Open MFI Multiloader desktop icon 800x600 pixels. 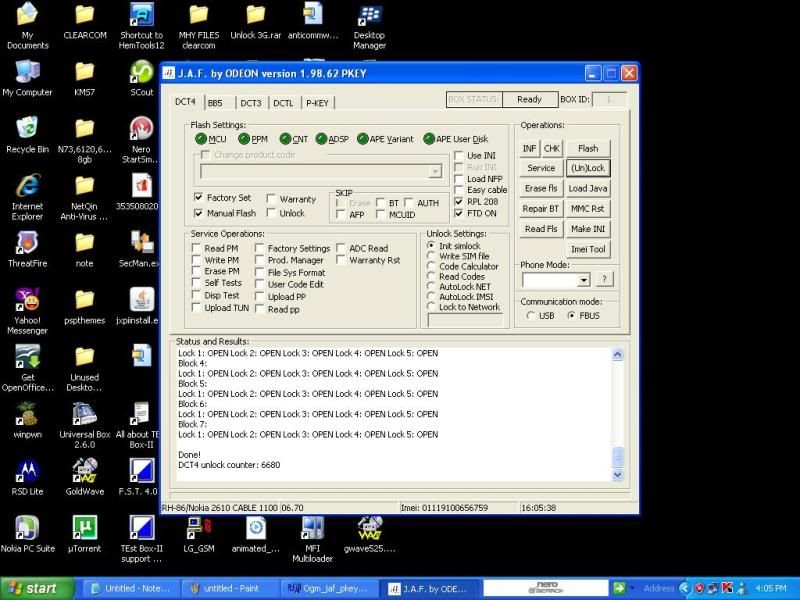312,540
